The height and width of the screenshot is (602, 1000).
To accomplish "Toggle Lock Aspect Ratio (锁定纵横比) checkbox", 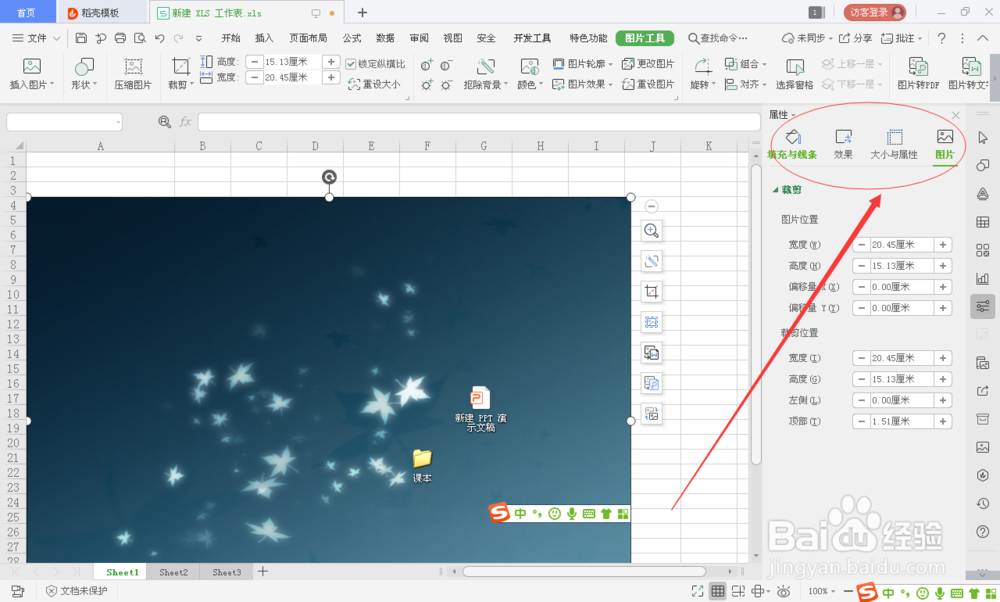I will pyautogui.click(x=351, y=64).
